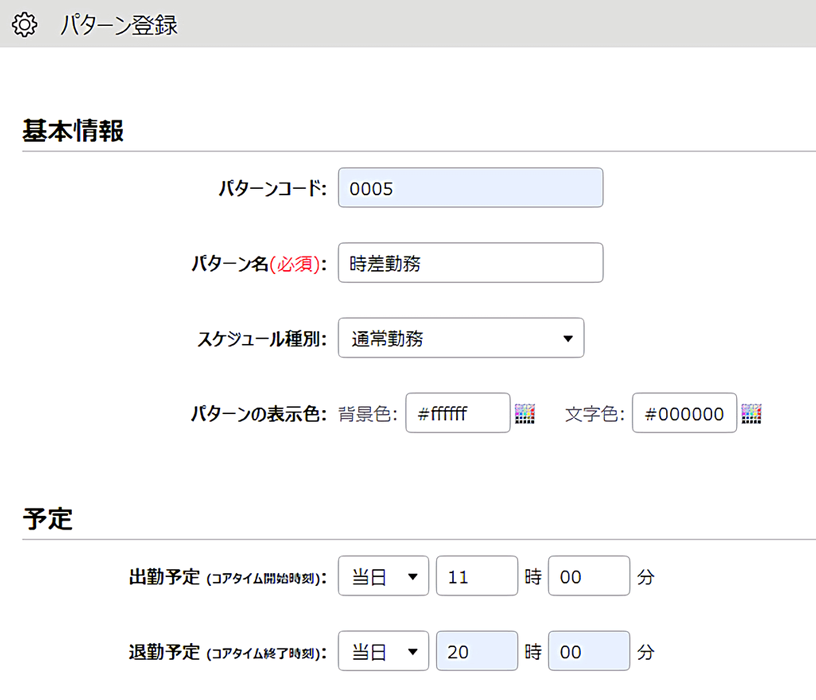Open the text color palette picker
This screenshot has width=816, height=700.
(751, 414)
